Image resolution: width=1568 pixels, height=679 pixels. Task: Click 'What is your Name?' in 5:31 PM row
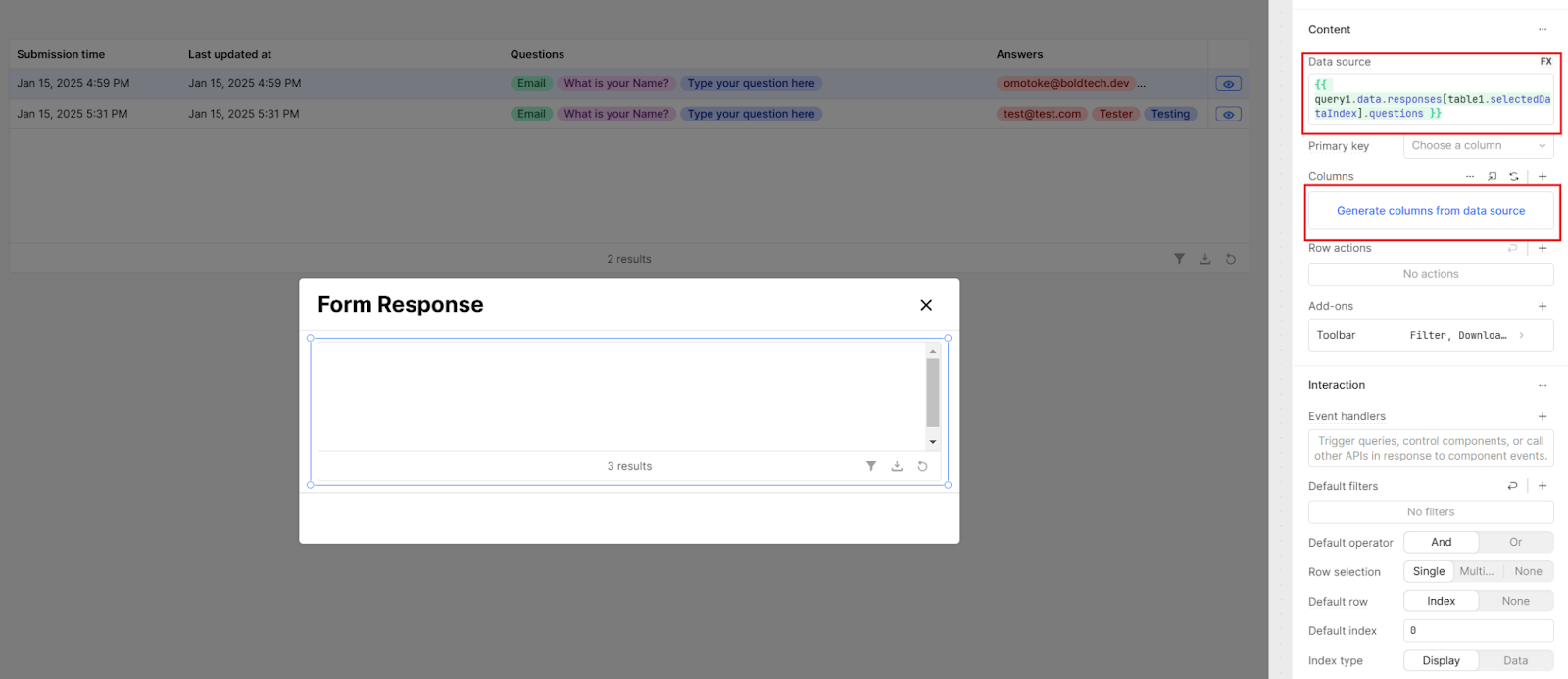click(616, 115)
